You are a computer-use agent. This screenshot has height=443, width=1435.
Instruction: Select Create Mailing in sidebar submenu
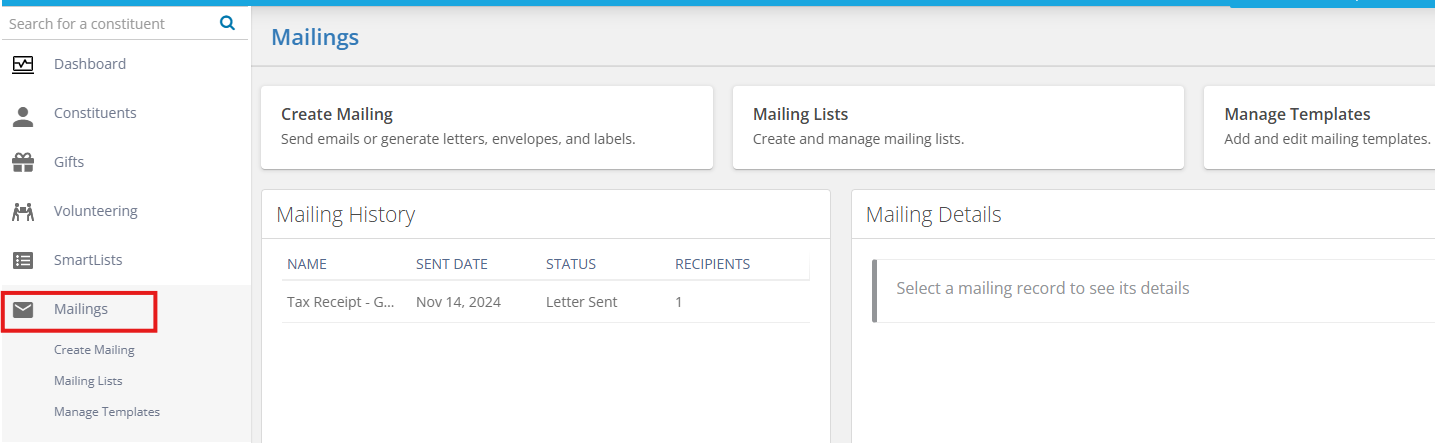coord(94,350)
